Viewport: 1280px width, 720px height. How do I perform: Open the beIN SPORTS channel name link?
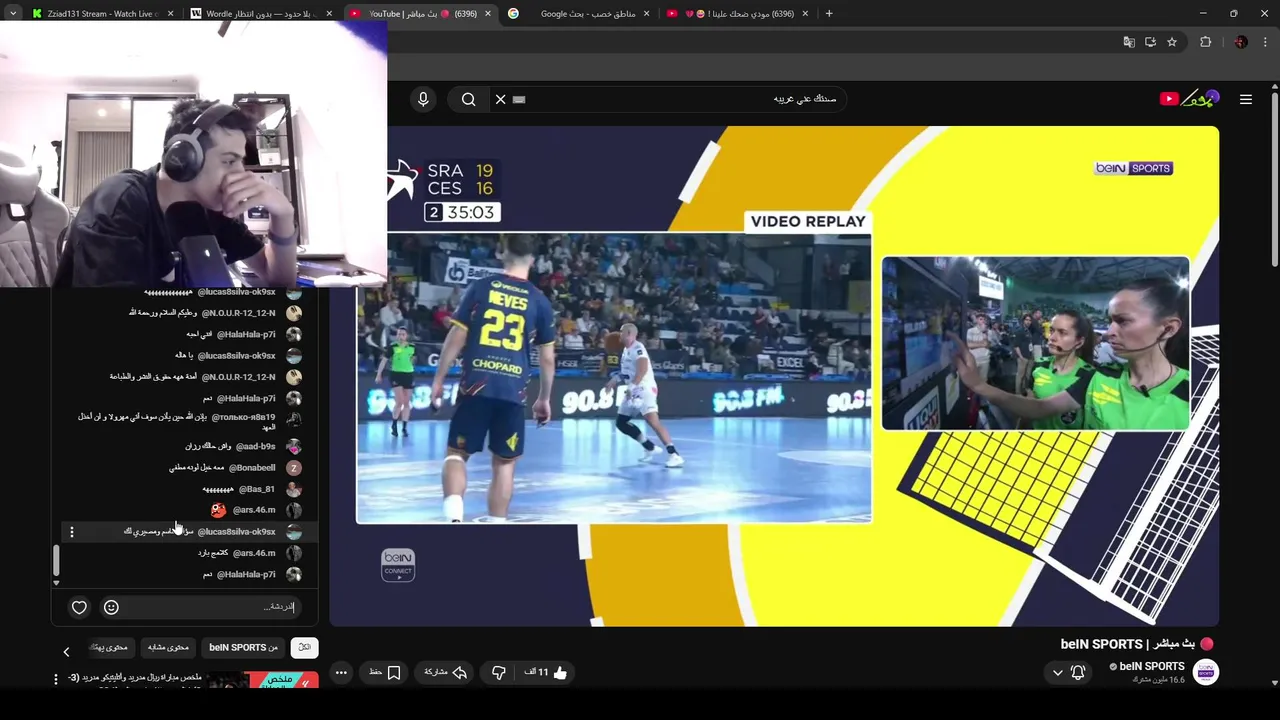[x=1151, y=666]
